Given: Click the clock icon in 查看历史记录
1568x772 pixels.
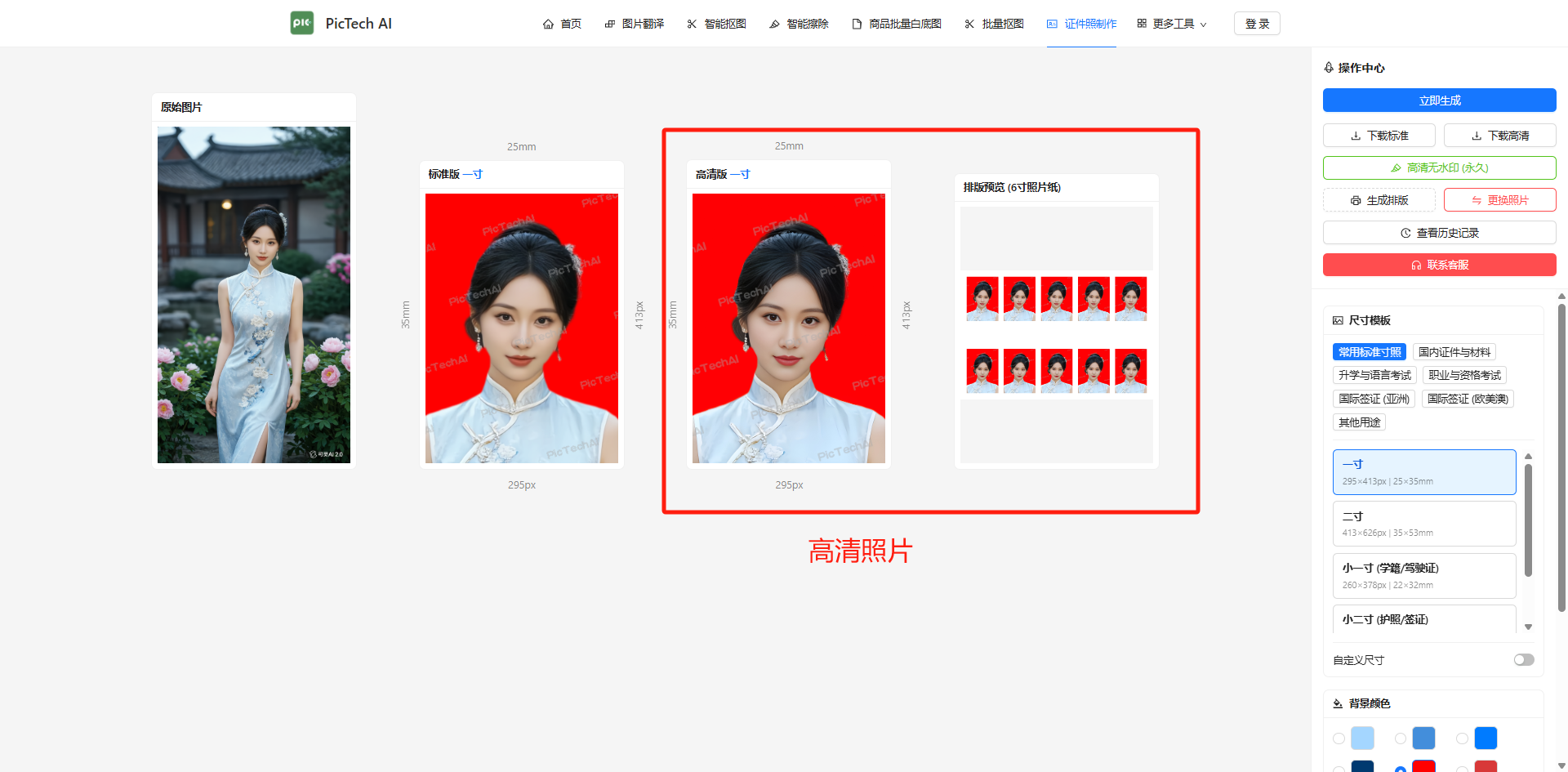Looking at the screenshot, I should [1405, 233].
